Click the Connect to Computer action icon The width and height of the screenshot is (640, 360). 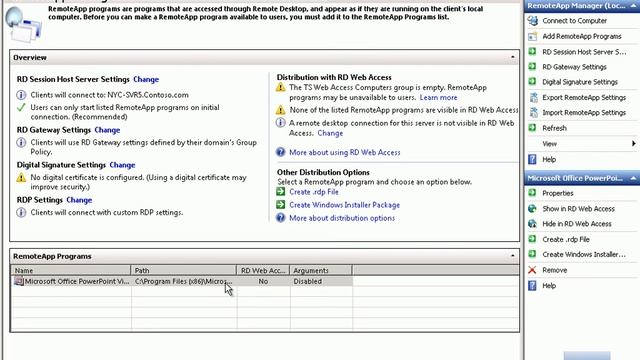[x=533, y=20]
